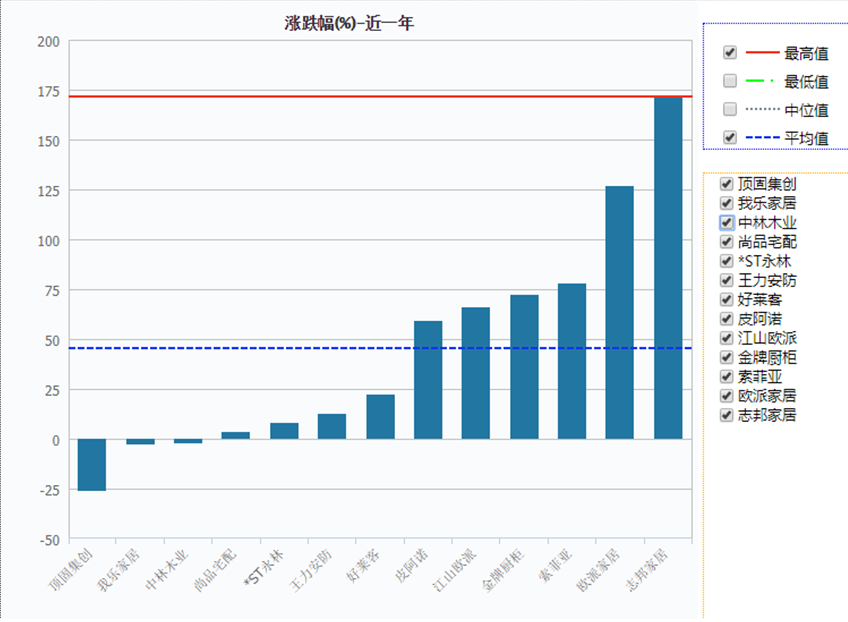Enable the 最低值 checkbox
This screenshot has width=848, height=622.
[730, 81]
